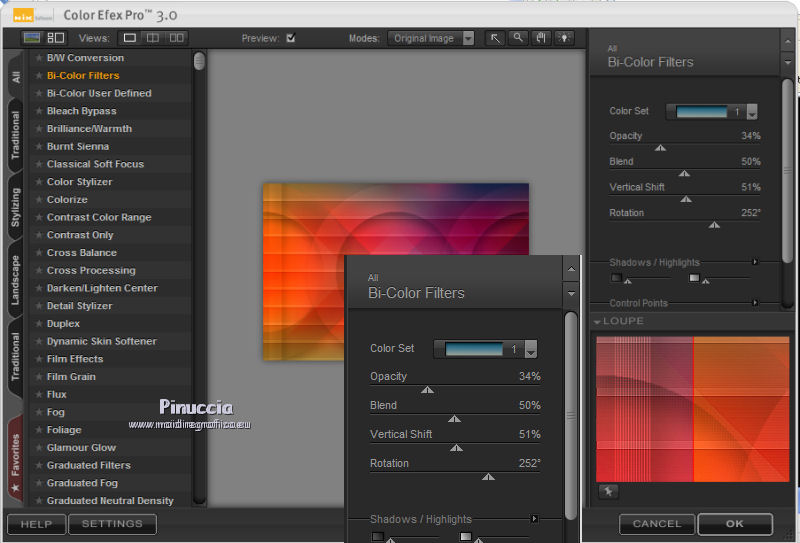This screenshot has height=543, width=800.
Task: Toggle the favorite star beside Foliage
Action: (x=38, y=430)
